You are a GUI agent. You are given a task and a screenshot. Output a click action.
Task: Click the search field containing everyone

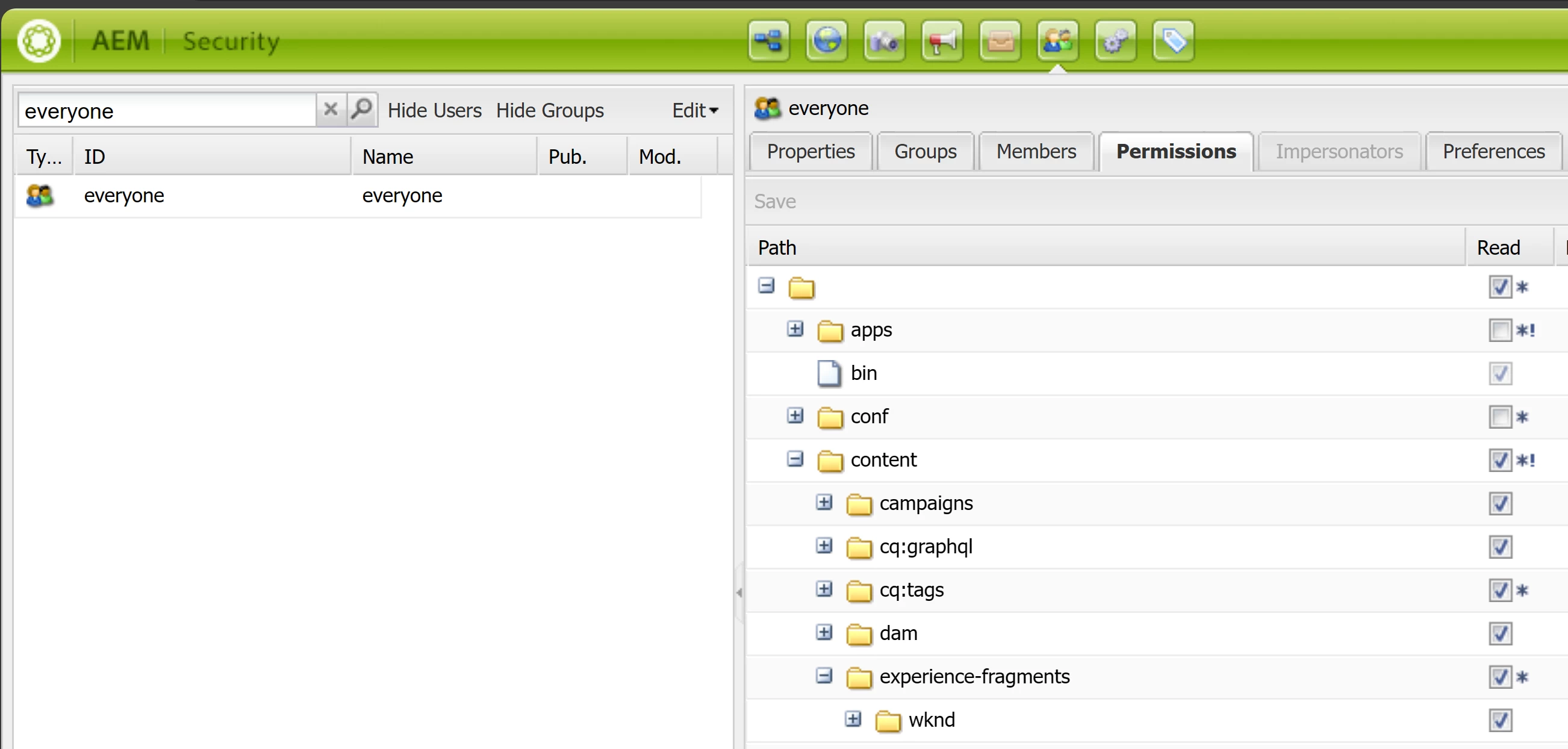[167, 111]
